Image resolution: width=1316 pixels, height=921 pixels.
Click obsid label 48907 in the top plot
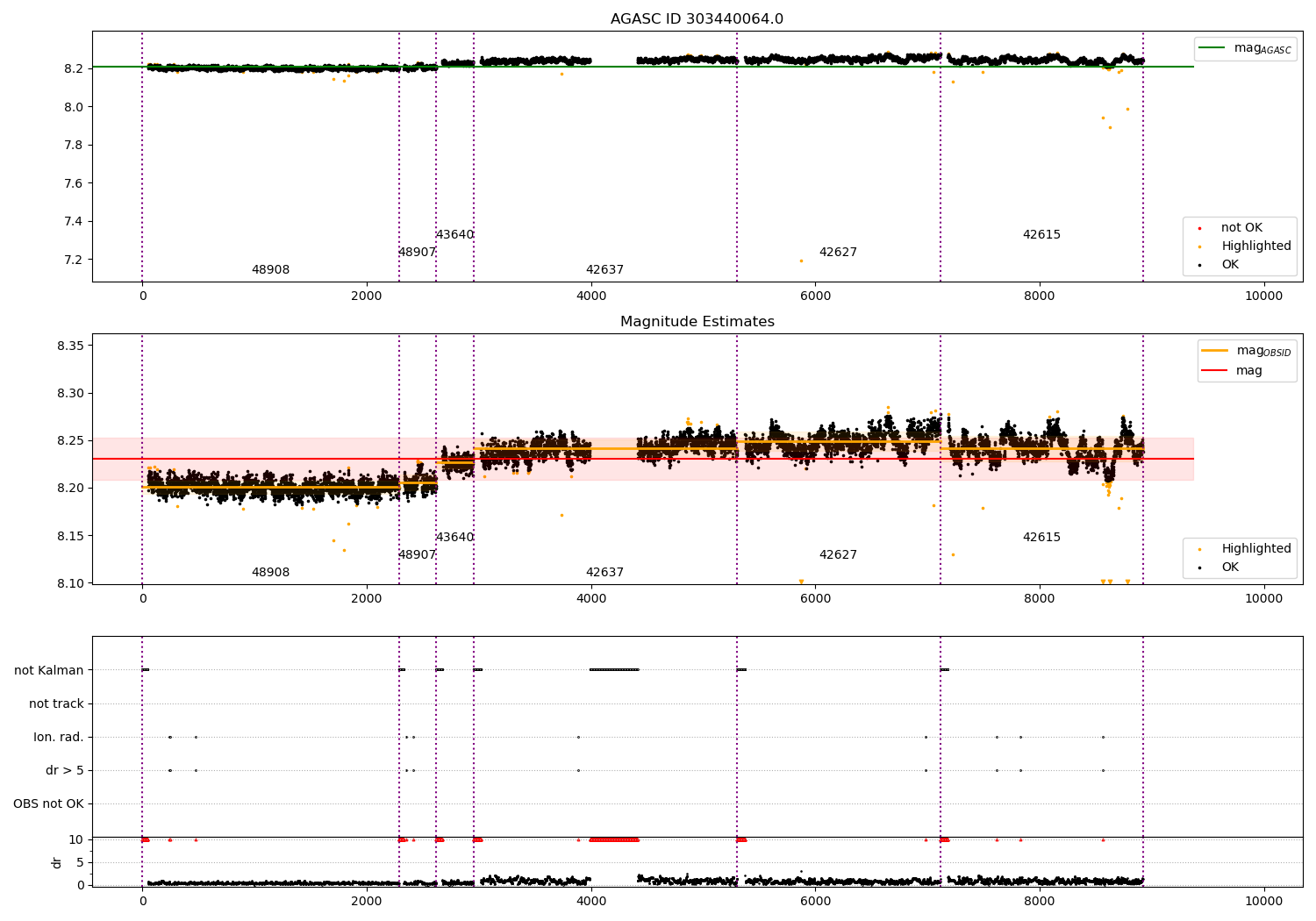coord(417,253)
